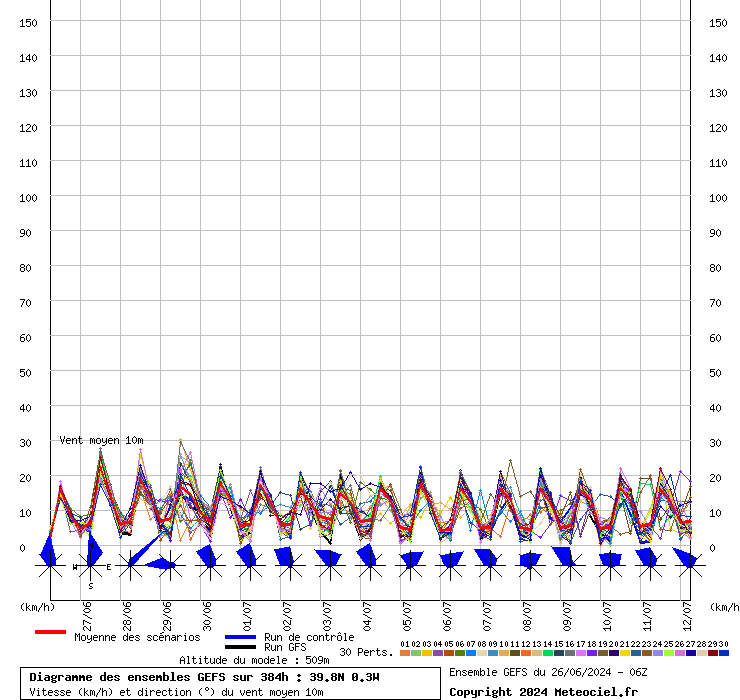
Task: Click the wind rose above the 07/07 label
Action: (489, 565)
